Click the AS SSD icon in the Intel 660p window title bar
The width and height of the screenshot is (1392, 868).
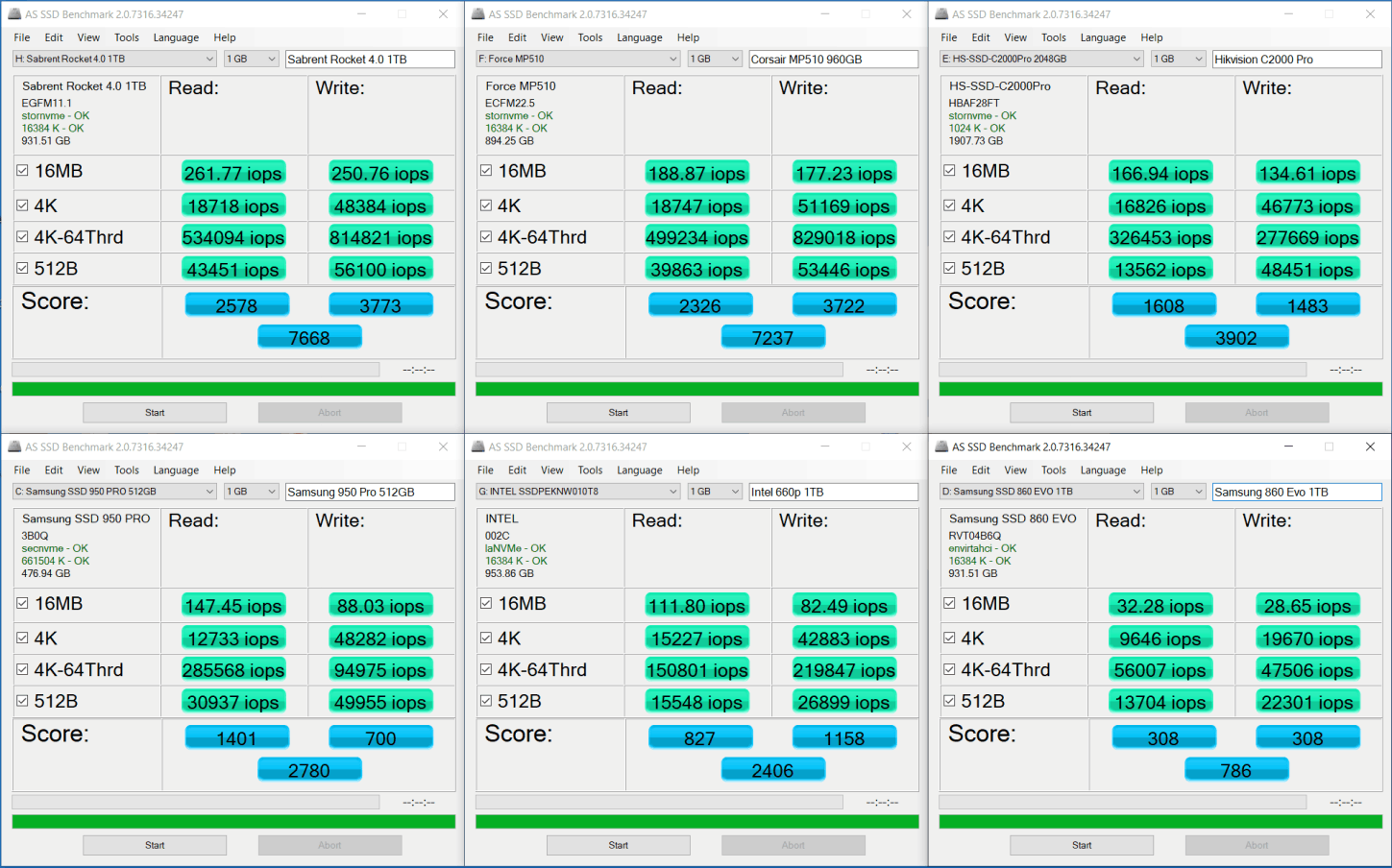tap(478, 446)
